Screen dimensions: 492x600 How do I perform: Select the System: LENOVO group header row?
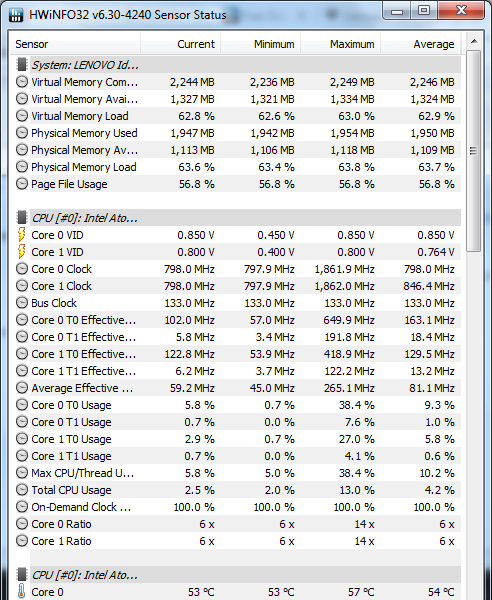236,65
